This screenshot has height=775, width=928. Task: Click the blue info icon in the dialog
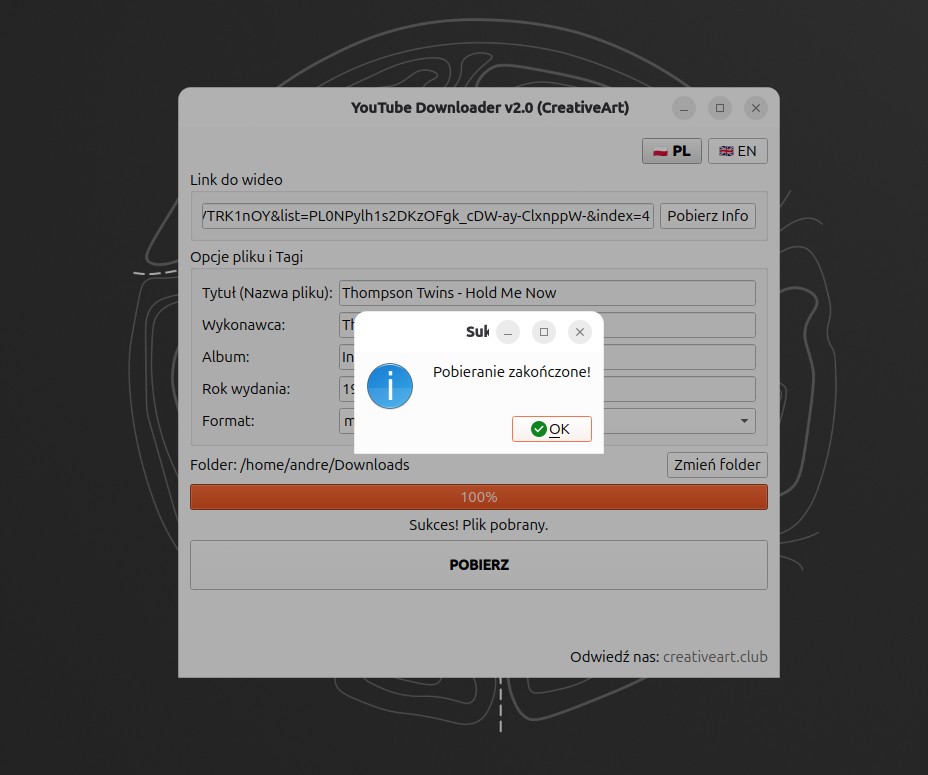click(x=390, y=384)
